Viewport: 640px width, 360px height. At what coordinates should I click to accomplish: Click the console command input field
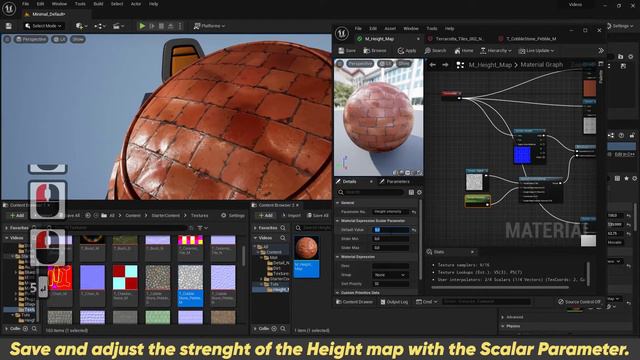tap(486, 302)
